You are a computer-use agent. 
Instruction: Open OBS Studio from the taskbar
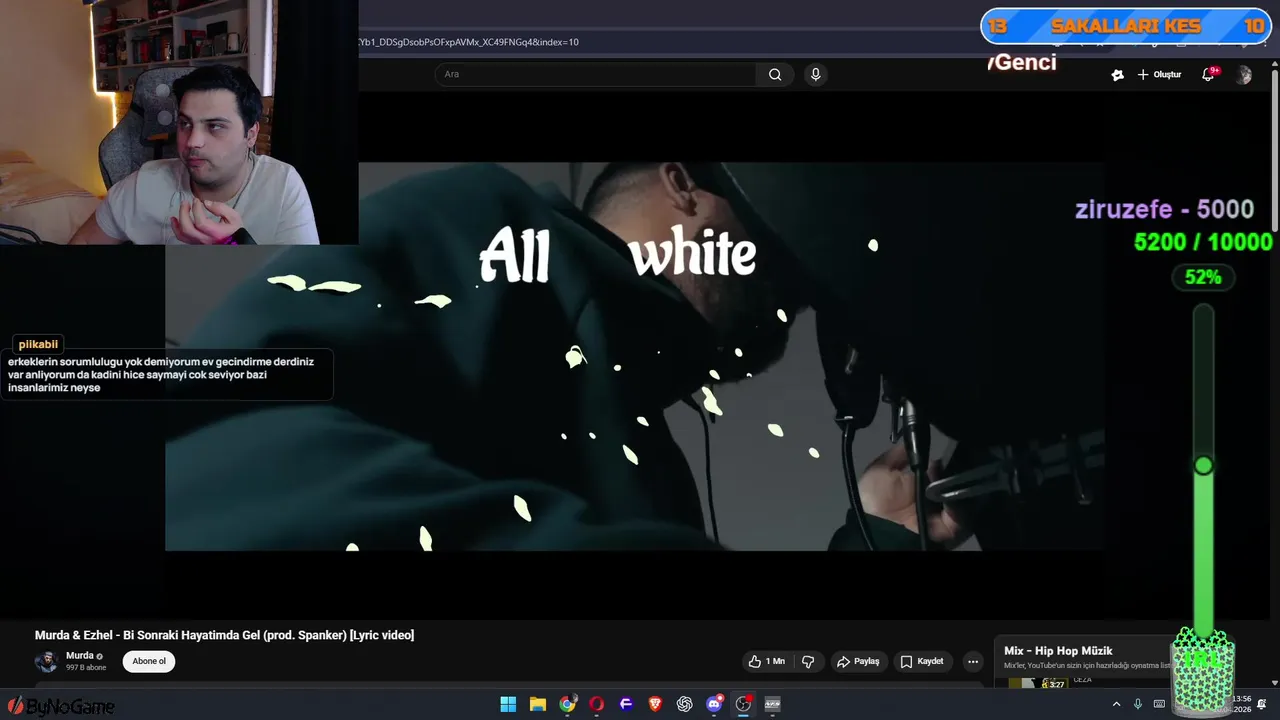pyautogui.click(x=743, y=704)
